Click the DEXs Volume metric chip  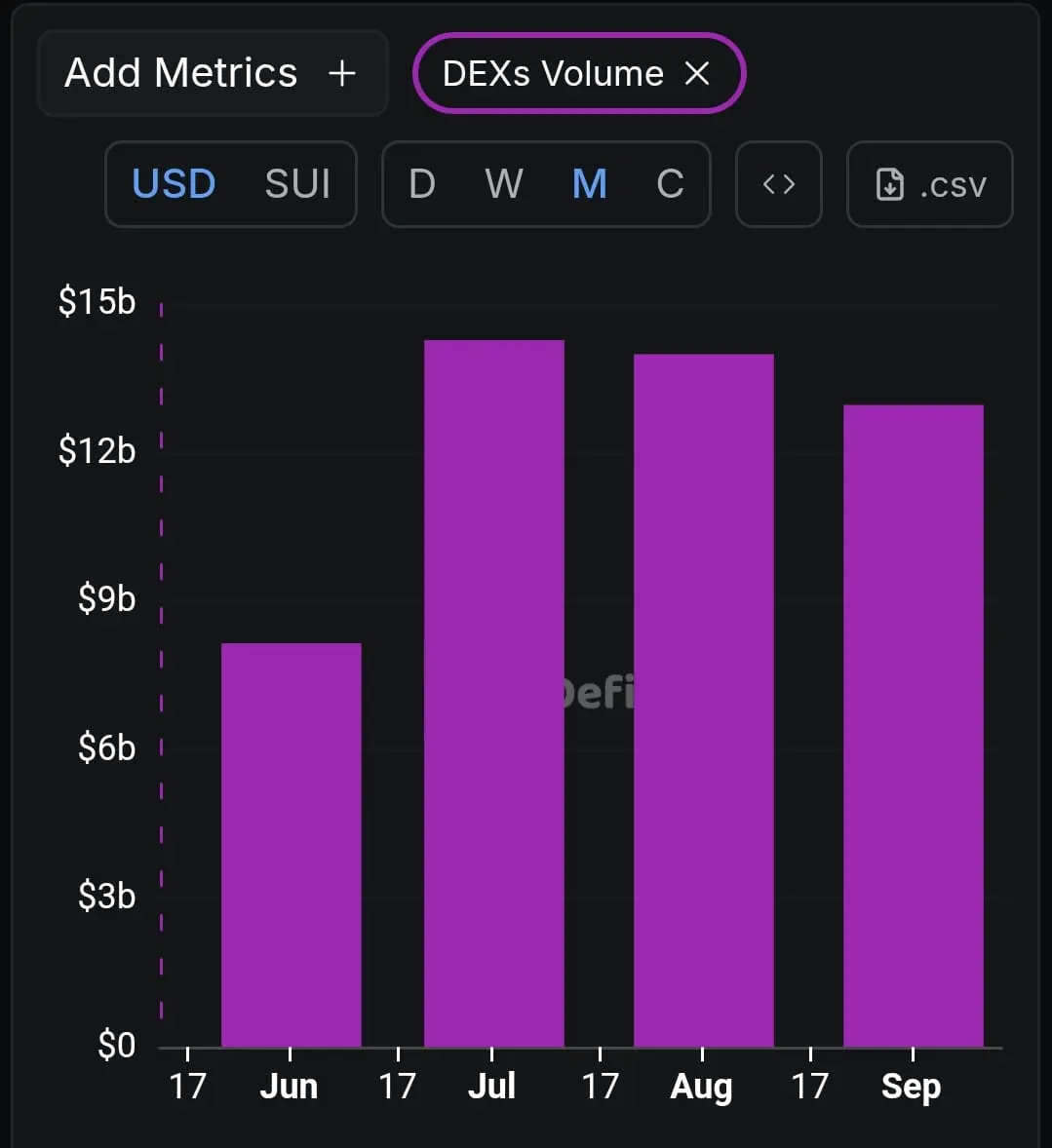pos(579,73)
